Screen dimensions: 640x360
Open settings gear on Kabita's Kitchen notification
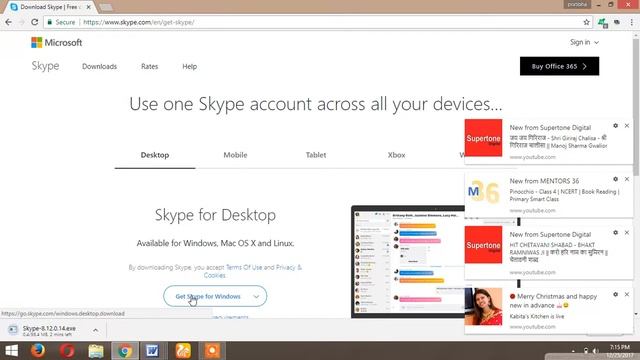[615, 294]
